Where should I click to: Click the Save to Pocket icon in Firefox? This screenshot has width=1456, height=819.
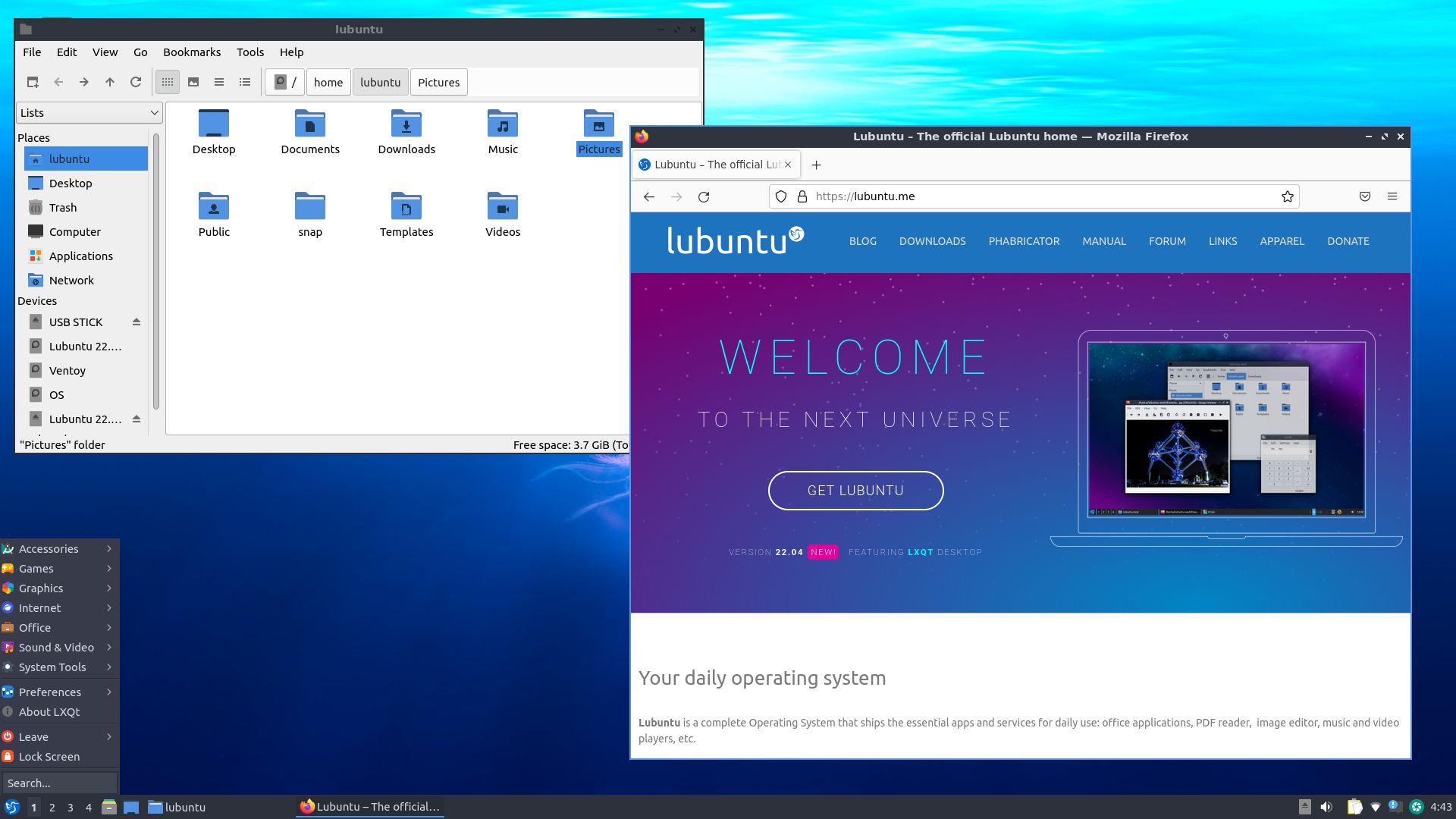(1365, 196)
